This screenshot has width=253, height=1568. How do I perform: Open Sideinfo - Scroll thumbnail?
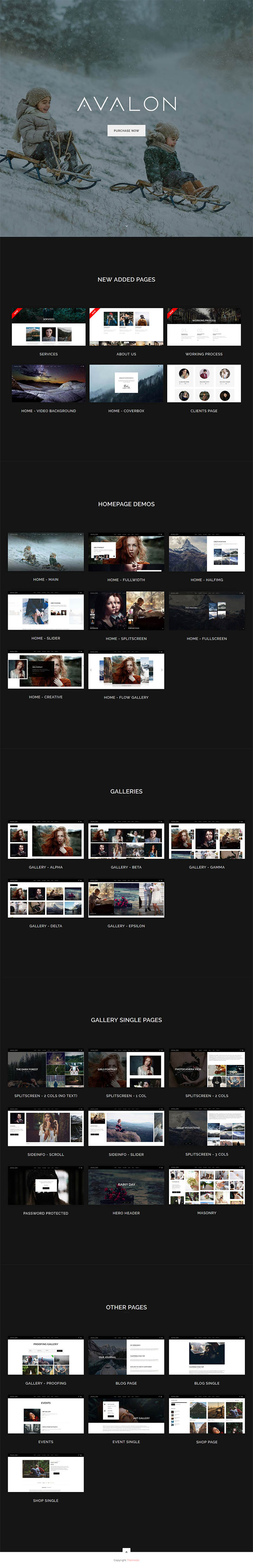click(x=46, y=1127)
